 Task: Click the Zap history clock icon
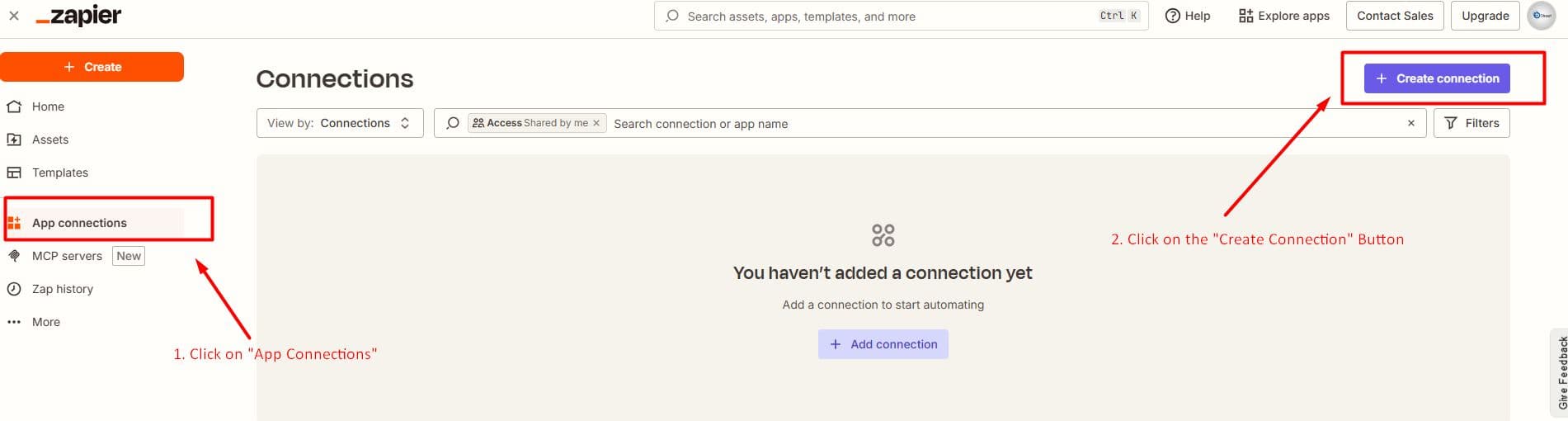point(14,289)
